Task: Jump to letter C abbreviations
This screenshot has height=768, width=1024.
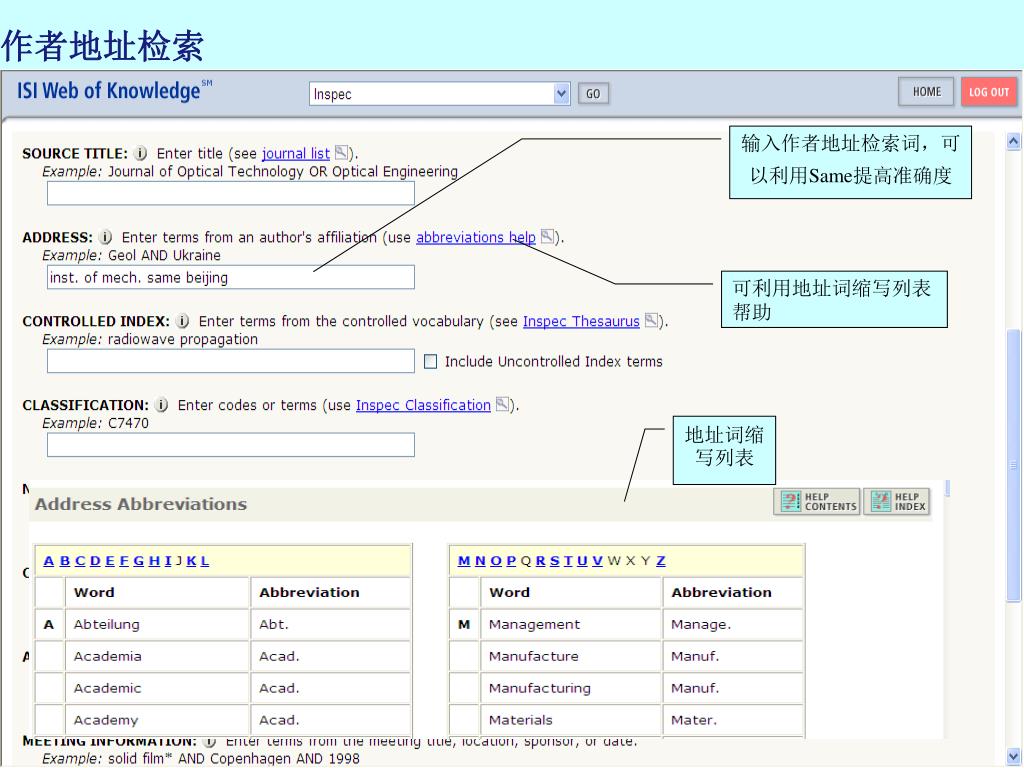Action: click(x=80, y=561)
